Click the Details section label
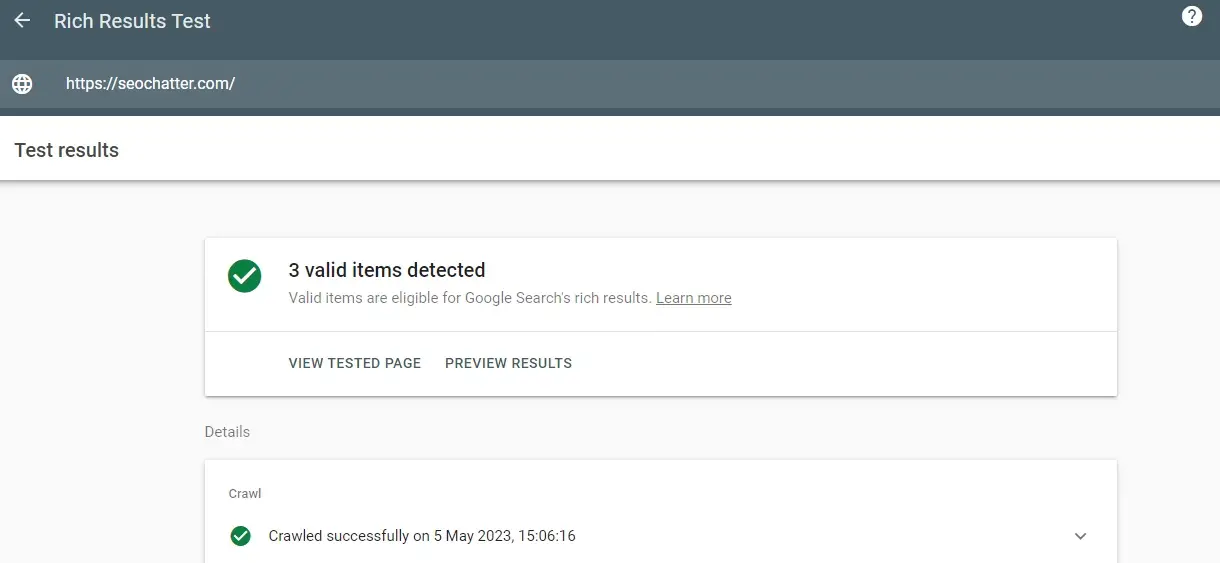The image size is (1220, 563). 227,432
